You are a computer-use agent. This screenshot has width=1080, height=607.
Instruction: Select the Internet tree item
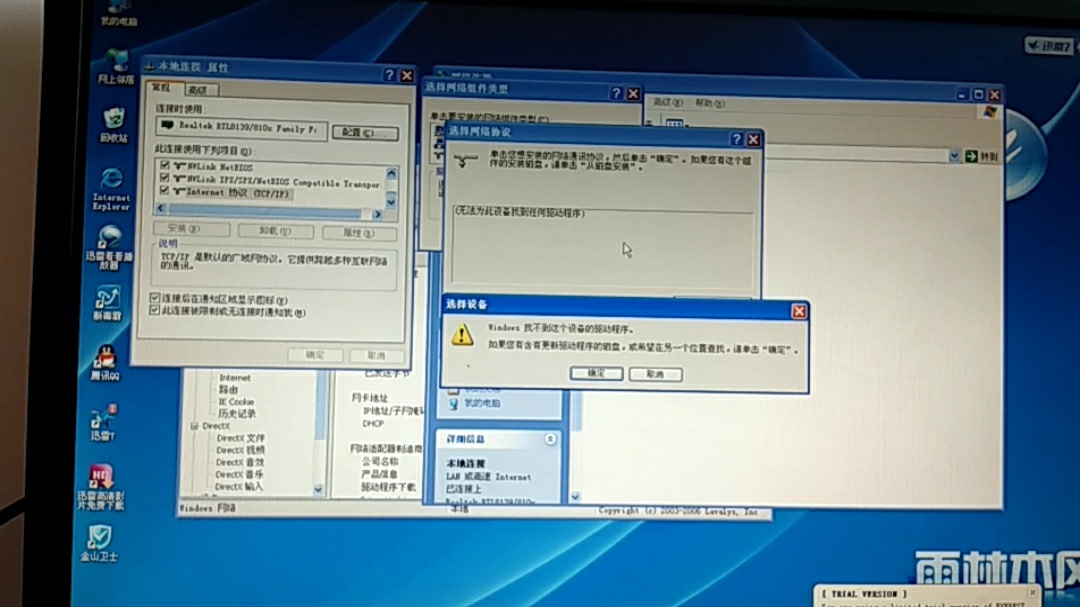point(235,378)
